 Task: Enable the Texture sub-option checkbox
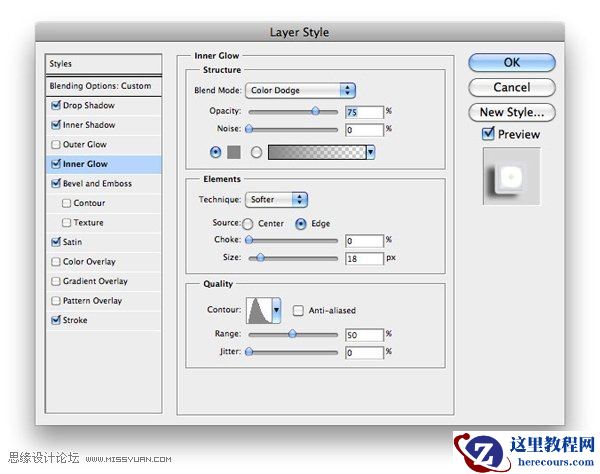tap(67, 222)
